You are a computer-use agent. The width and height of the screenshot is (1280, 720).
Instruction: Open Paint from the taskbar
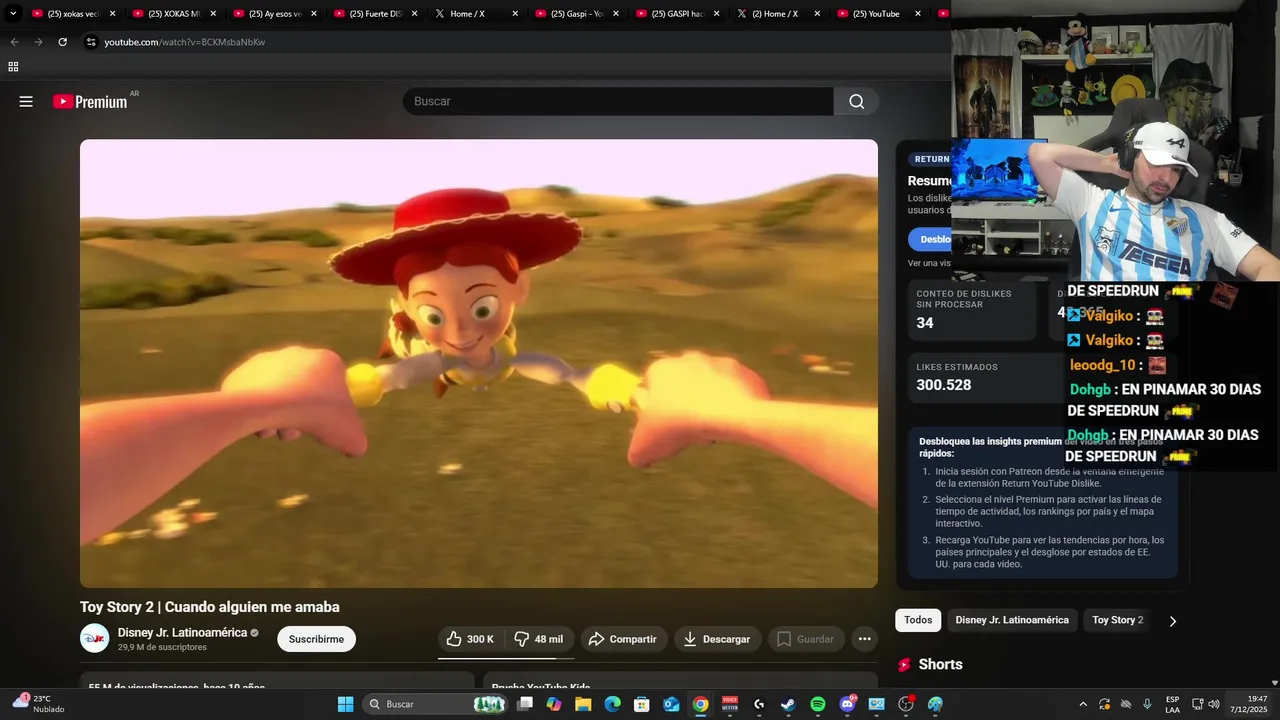click(935, 704)
